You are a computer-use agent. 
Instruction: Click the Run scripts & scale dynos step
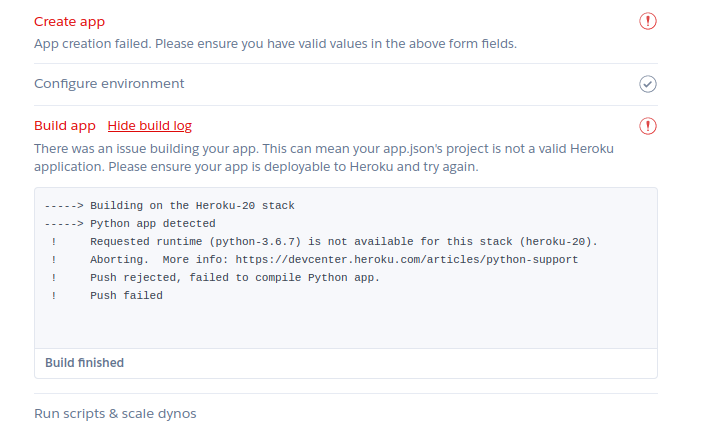(115, 413)
